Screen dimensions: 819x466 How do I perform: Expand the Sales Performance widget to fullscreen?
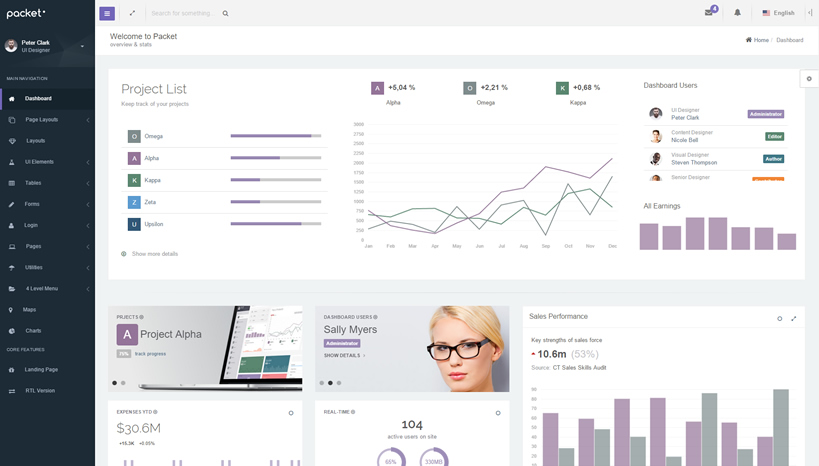(794, 318)
